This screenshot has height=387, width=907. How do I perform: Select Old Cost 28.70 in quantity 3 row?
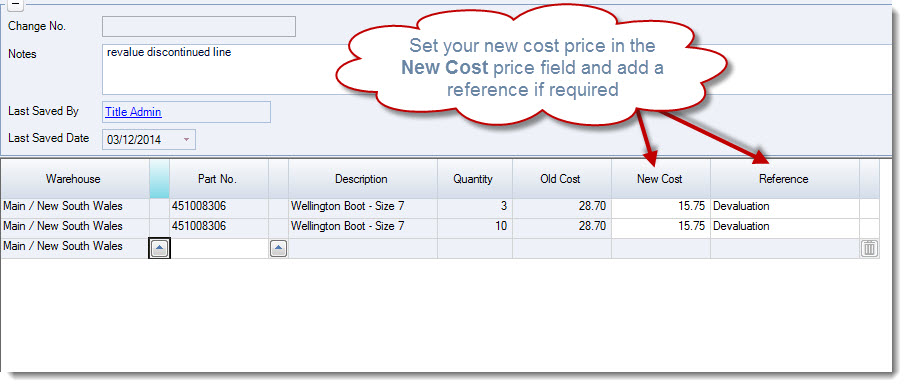click(562, 207)
